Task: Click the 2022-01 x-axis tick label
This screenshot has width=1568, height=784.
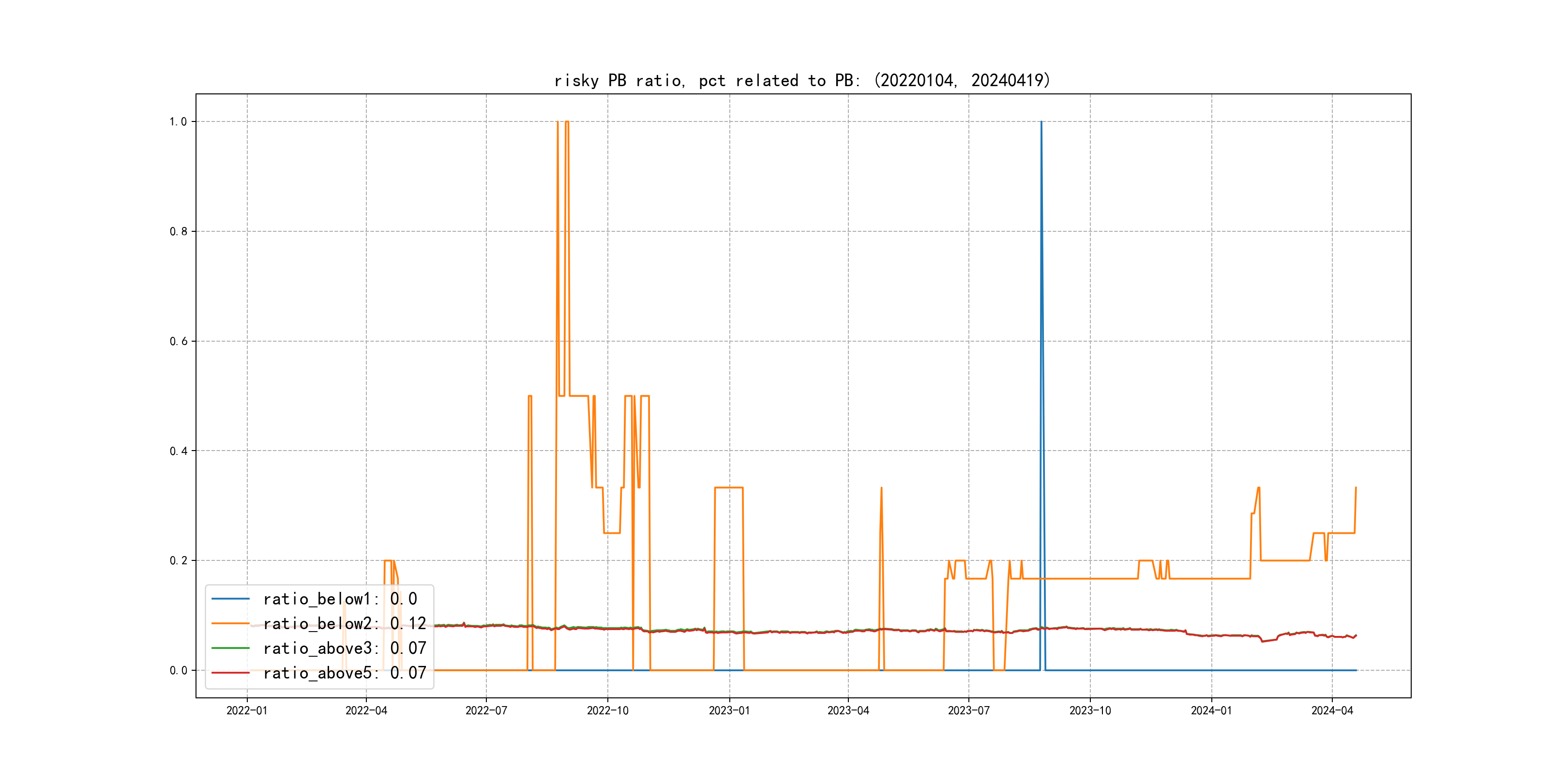Action: (x=246, y=710)
